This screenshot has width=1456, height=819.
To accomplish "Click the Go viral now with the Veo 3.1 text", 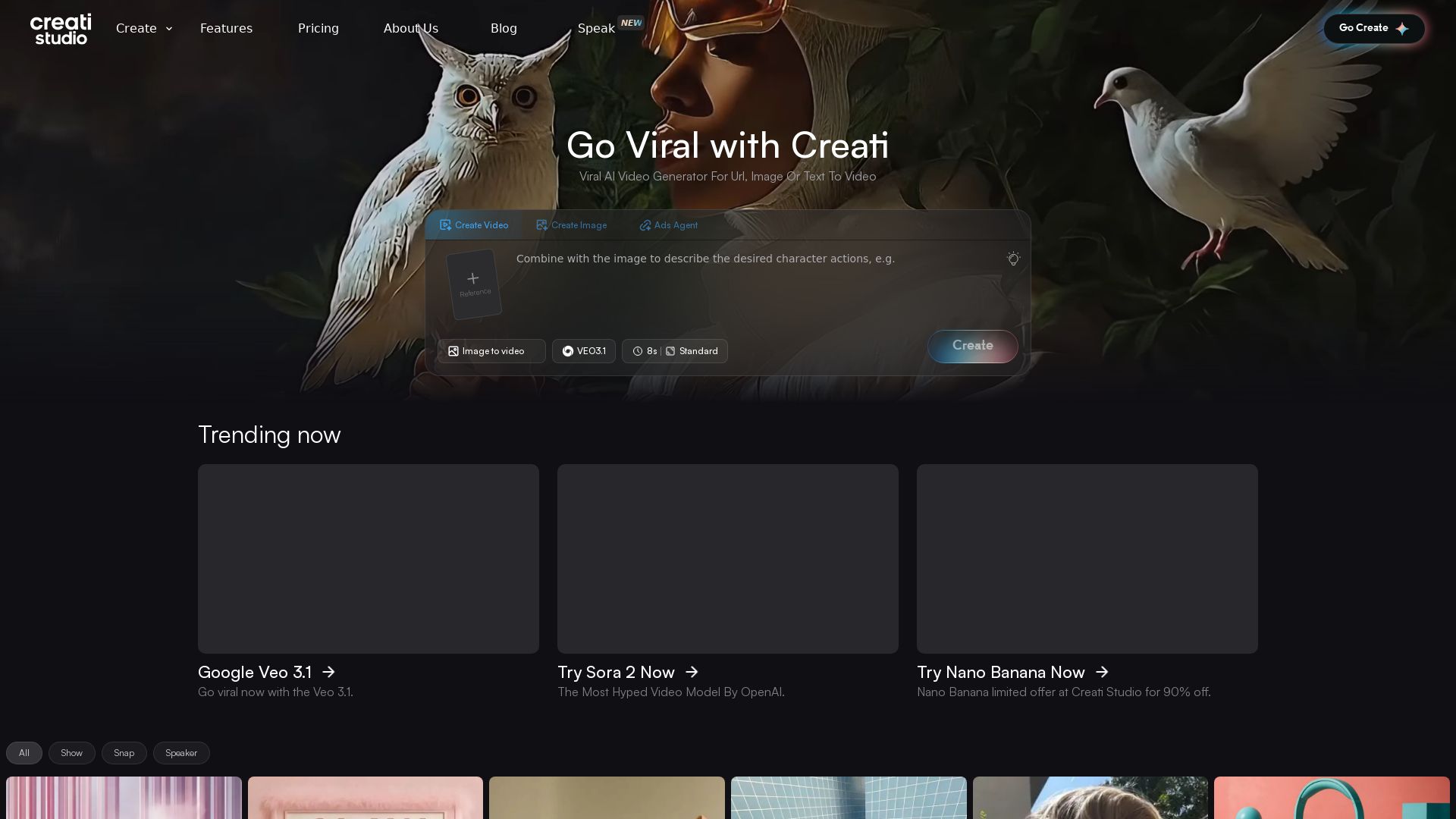I will (x=275, y=692).
